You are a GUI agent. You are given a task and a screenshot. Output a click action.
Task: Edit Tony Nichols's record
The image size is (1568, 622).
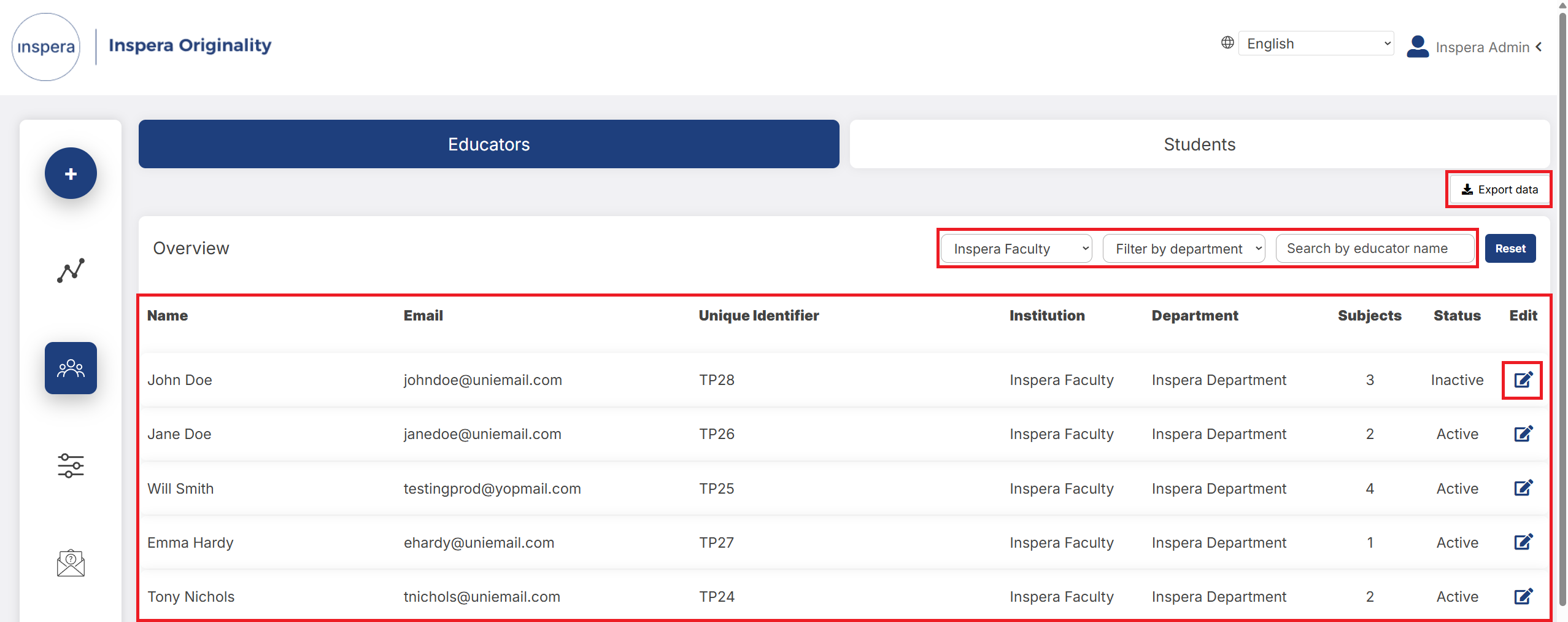(1523, 596)
